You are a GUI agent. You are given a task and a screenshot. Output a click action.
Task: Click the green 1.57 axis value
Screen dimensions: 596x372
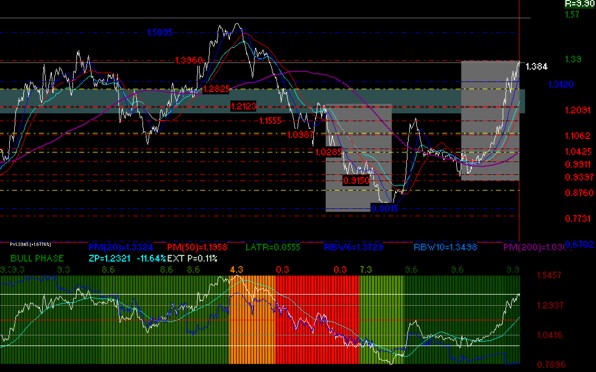coord(572,15)
